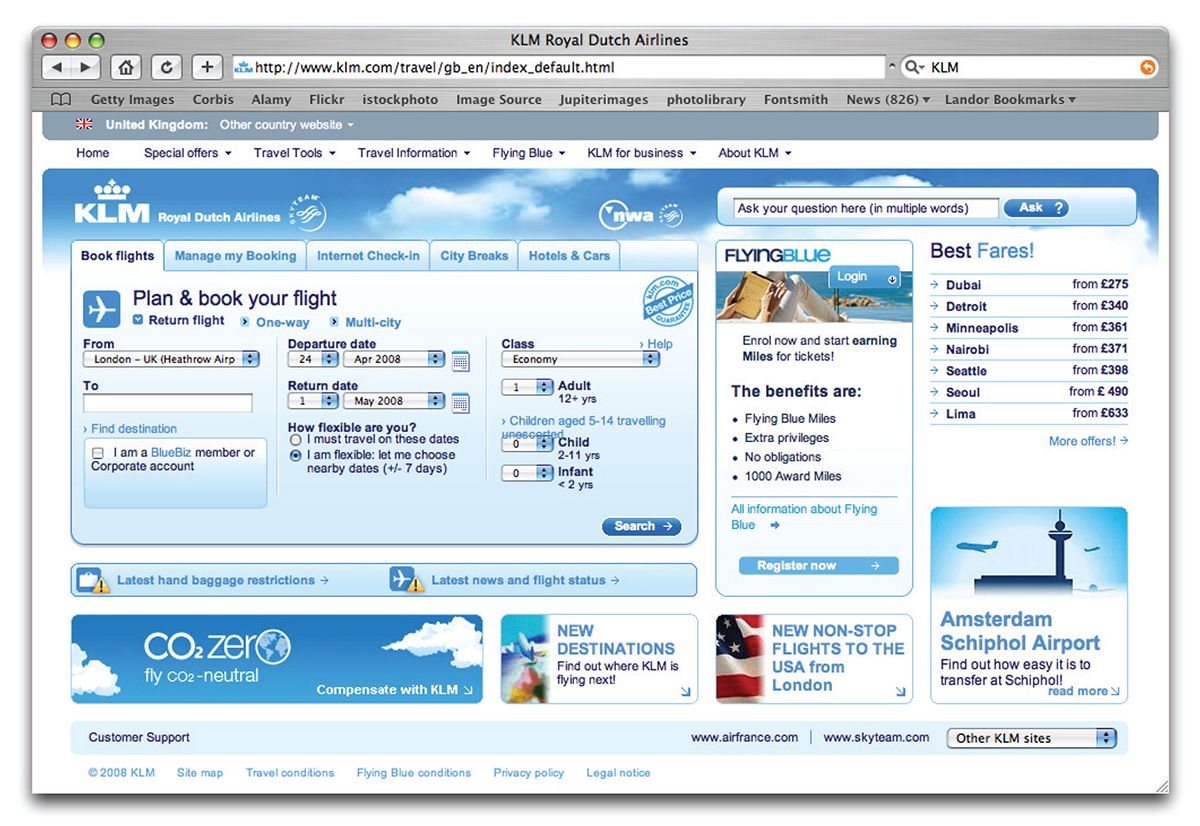Image resolution: width=1200 pixels, height=826 pixels.
Task: Click the browser home icon
Action: (125, 68)
